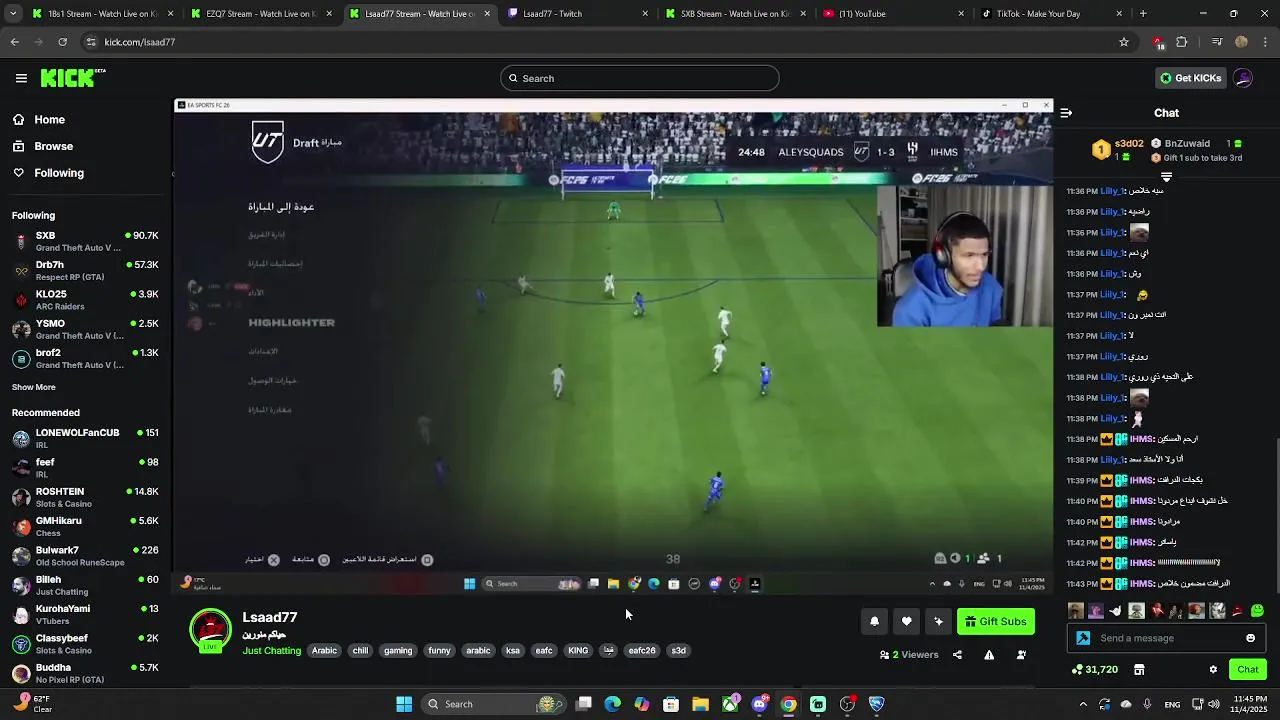Click the Kick search field
Image resolution: width=1280 pixels, height=720 pixels.
[x=640, y=78]
